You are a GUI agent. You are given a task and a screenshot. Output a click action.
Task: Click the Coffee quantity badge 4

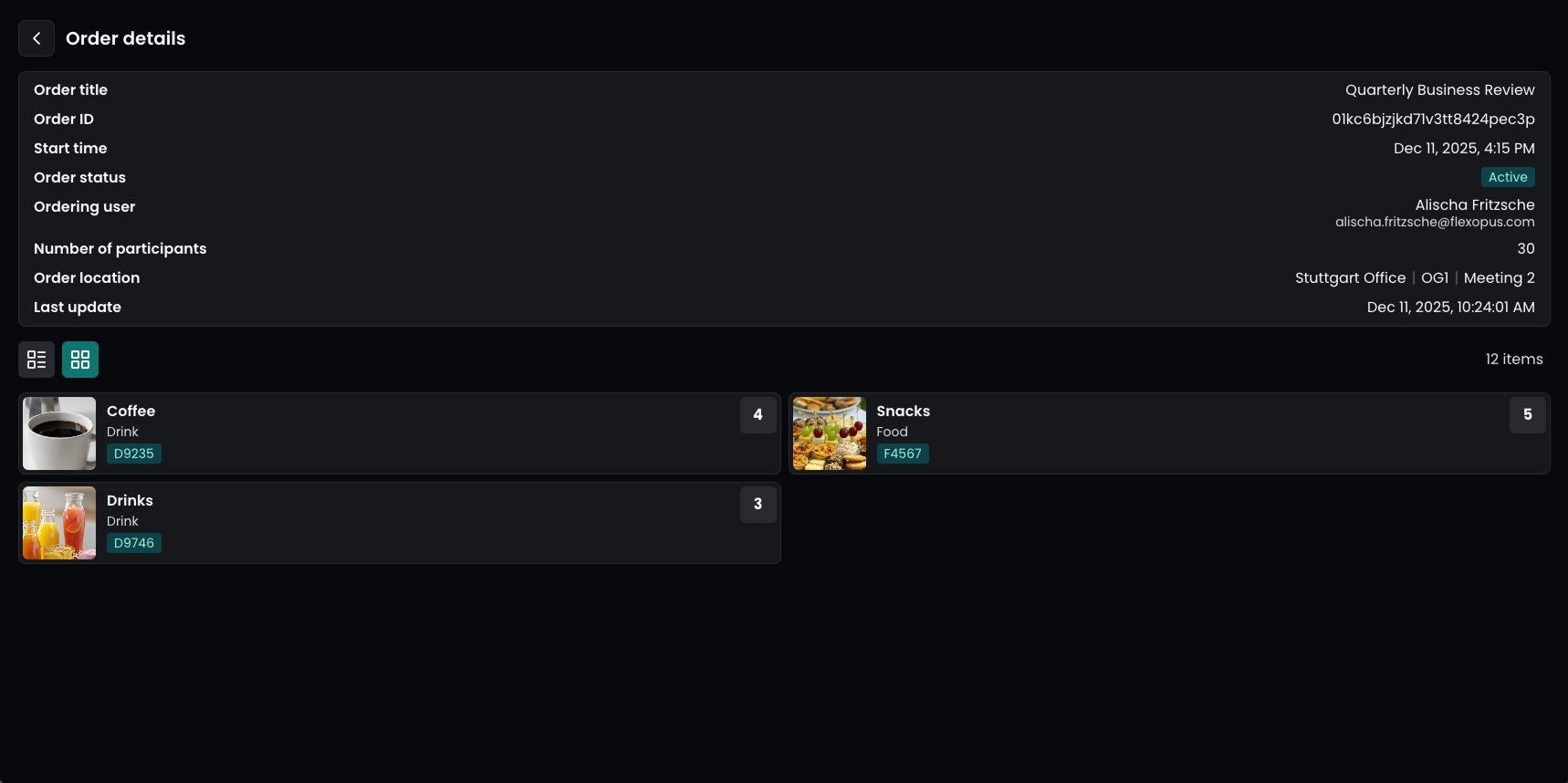pyautogui.click(x=758, y=414)
